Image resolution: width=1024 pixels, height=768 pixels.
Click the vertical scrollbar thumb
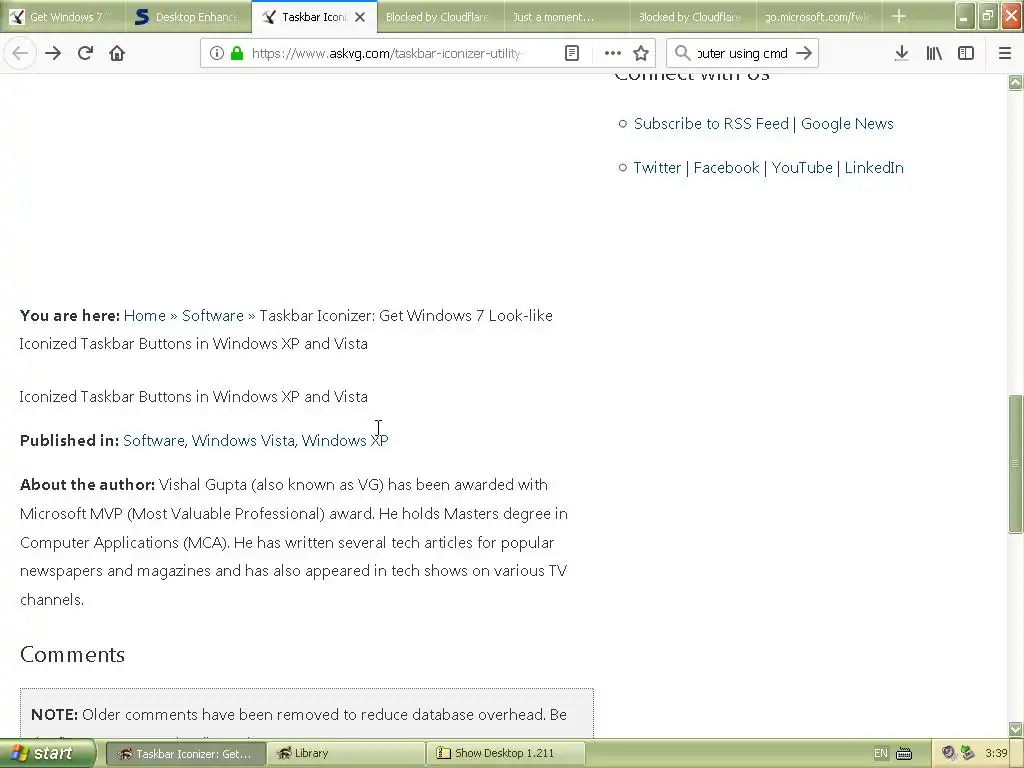click(x=1016, y=464)
